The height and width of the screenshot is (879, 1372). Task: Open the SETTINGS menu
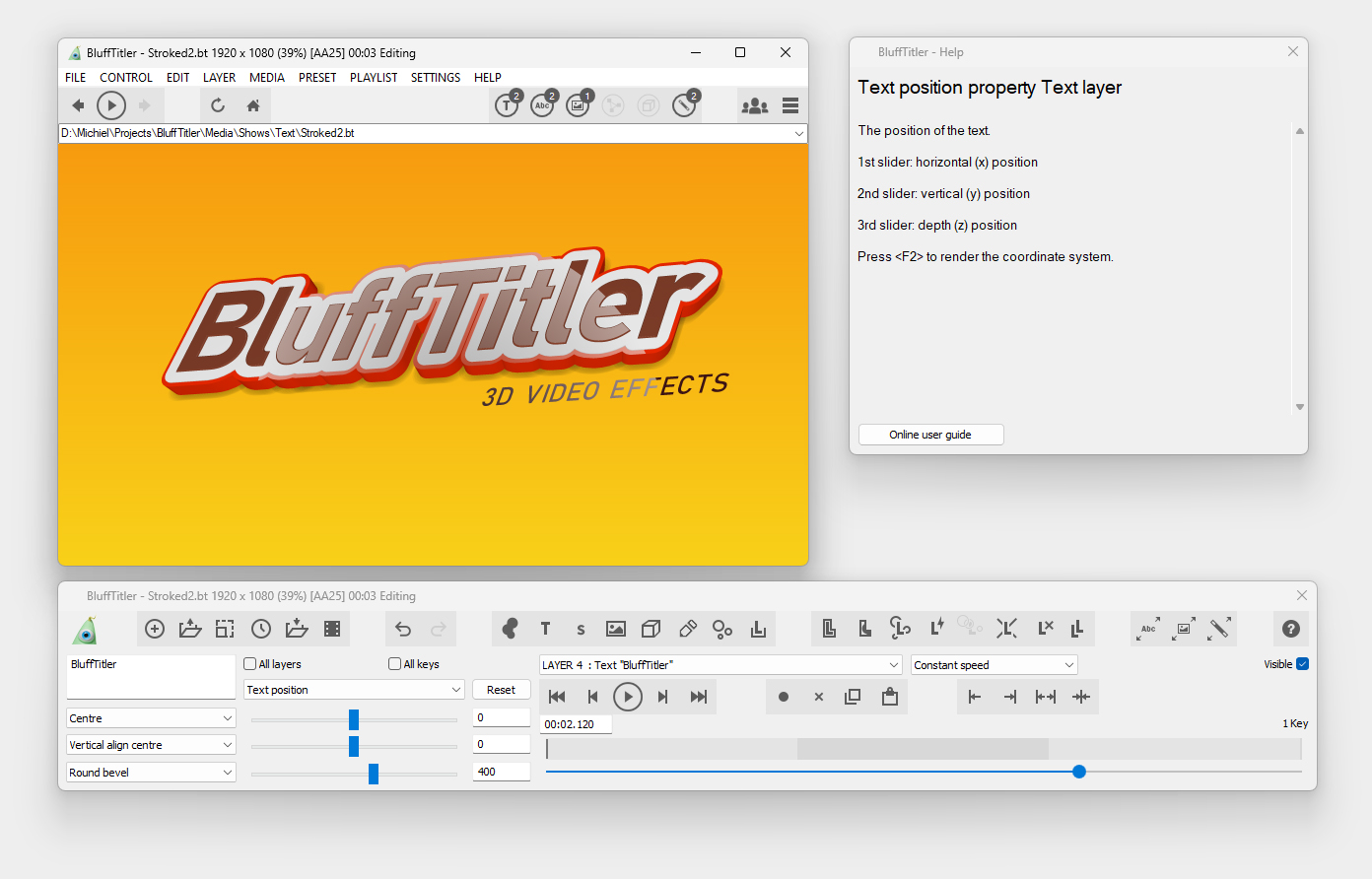tap(436, 78)
